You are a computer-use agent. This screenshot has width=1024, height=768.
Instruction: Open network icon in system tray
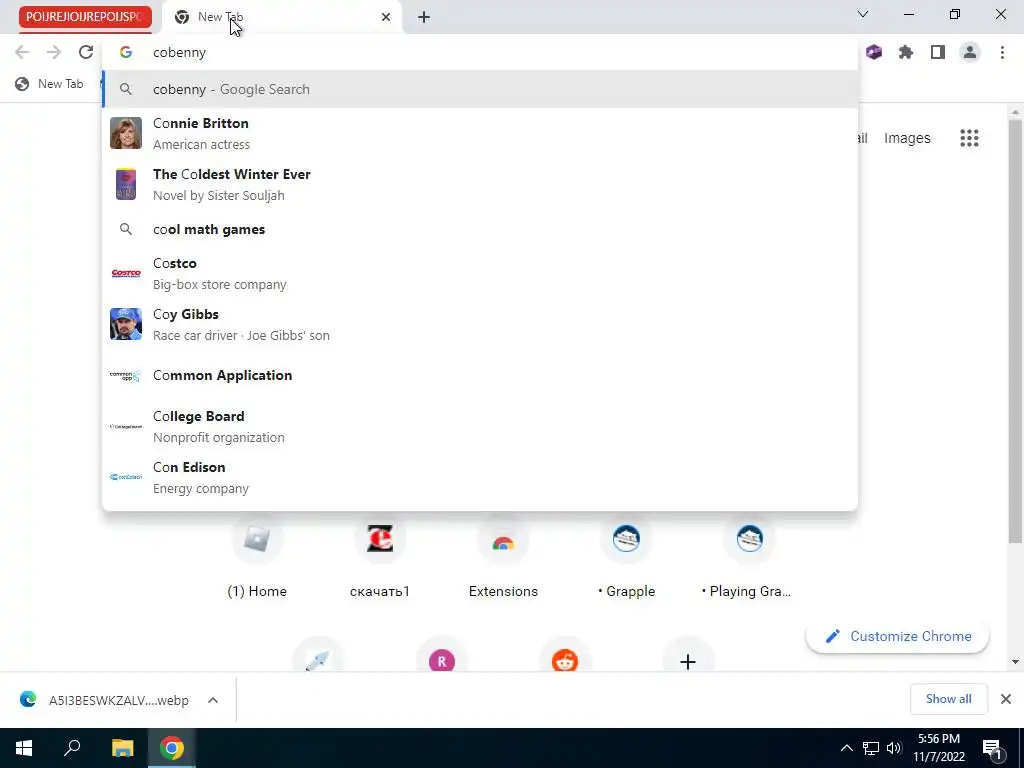click(871, 748)
